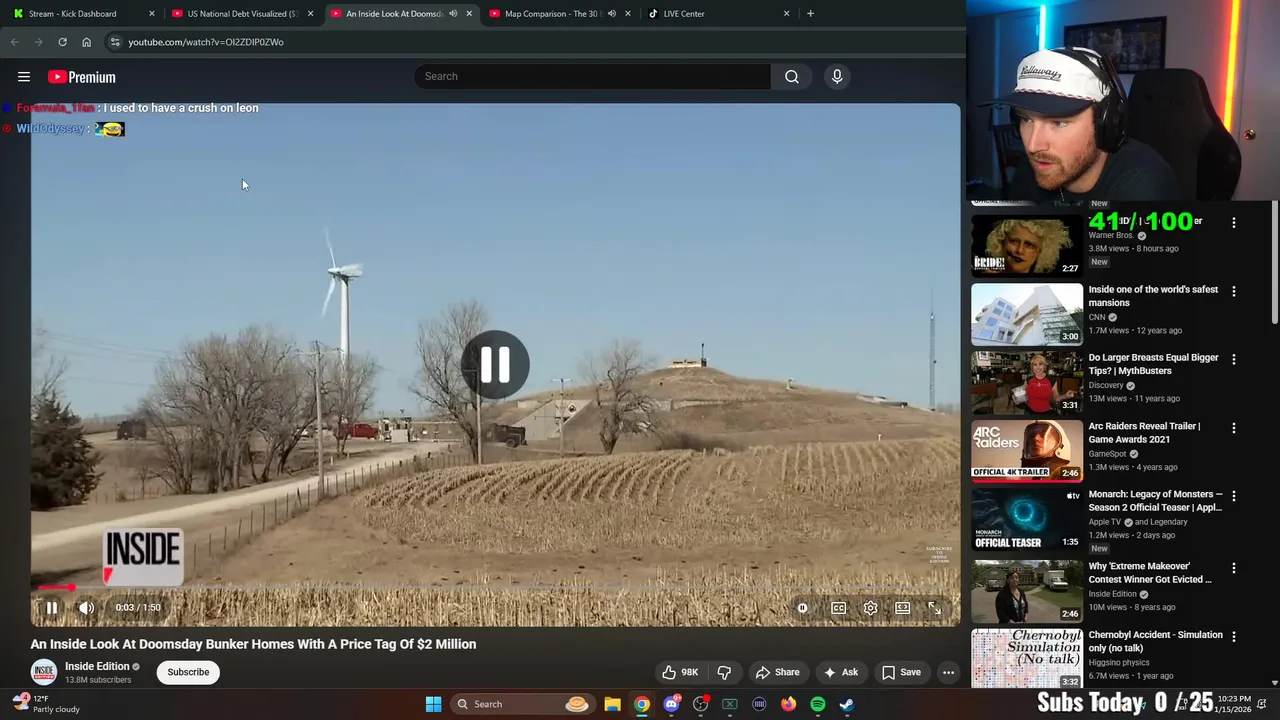Image resolution: width=1280 pixels, height=720 pixels.
Task: Open options menu for the Monarch teaser
Action: coord(1234,495)
